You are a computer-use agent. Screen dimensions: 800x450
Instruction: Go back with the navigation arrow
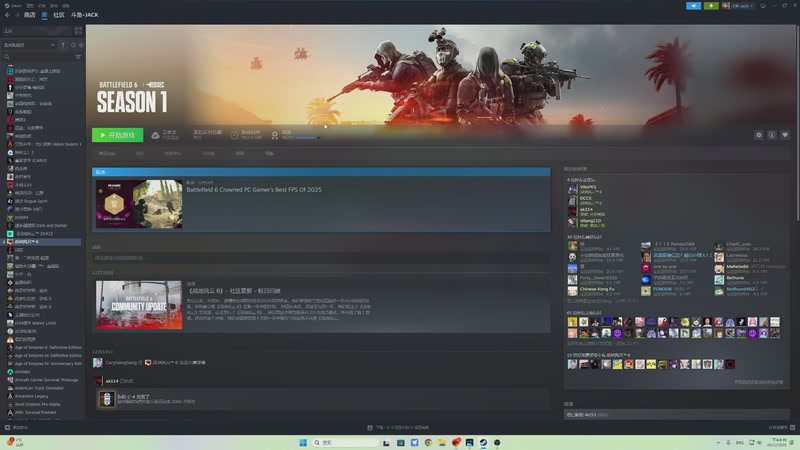point(7,15)
